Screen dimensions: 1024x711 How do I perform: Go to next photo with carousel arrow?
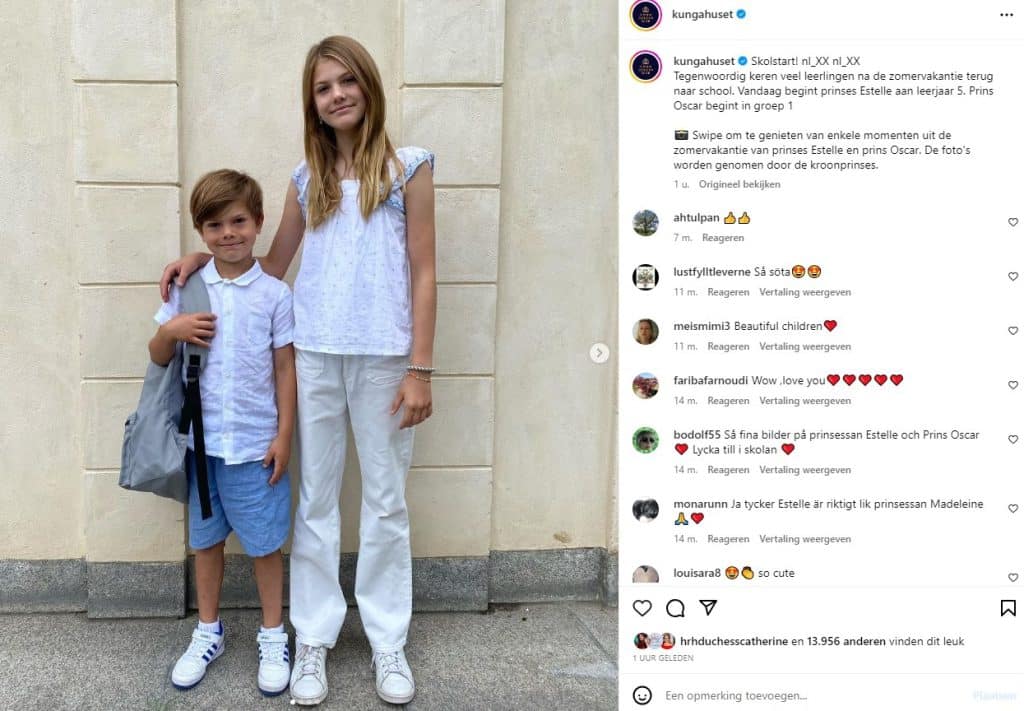coord(599,353)
